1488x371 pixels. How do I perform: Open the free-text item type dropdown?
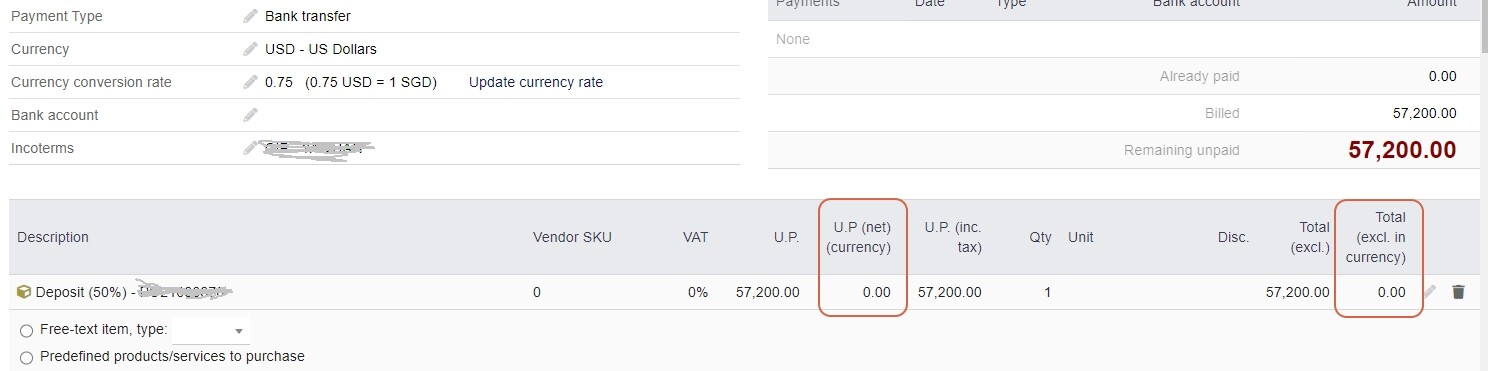pyautogui.click(x=211, y=330)
